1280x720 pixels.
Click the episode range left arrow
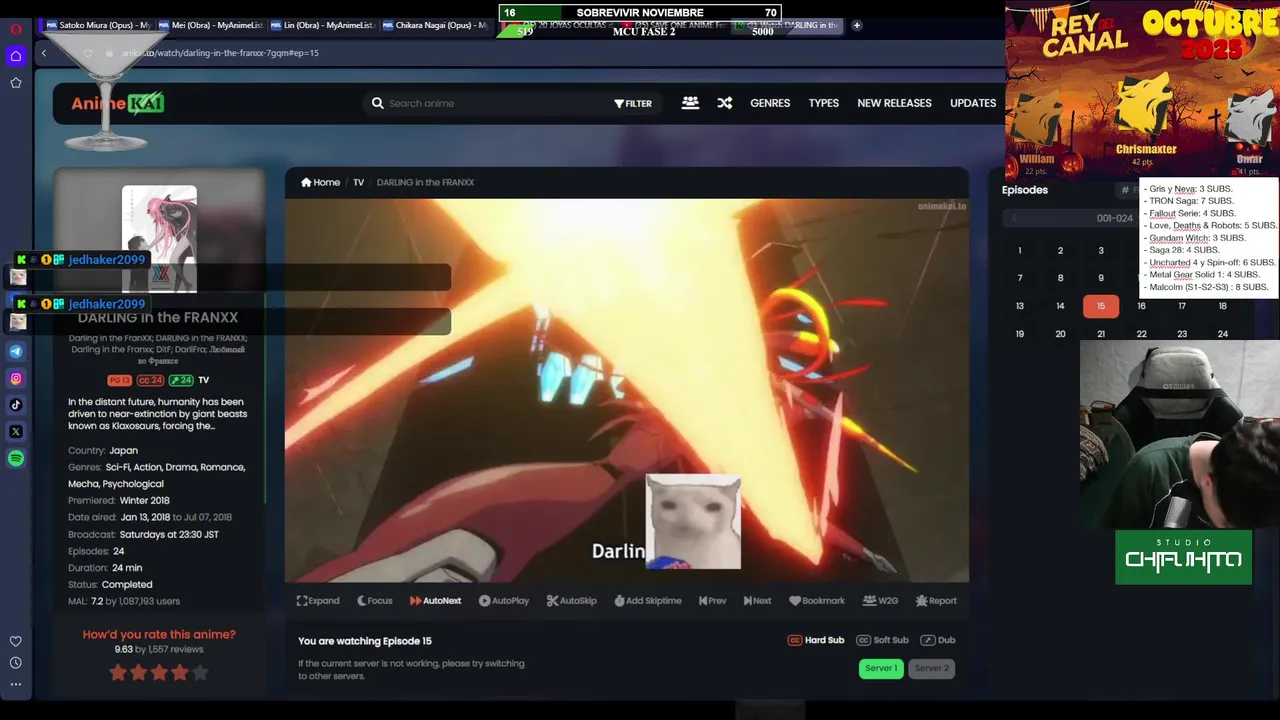tap(1014, 218)
